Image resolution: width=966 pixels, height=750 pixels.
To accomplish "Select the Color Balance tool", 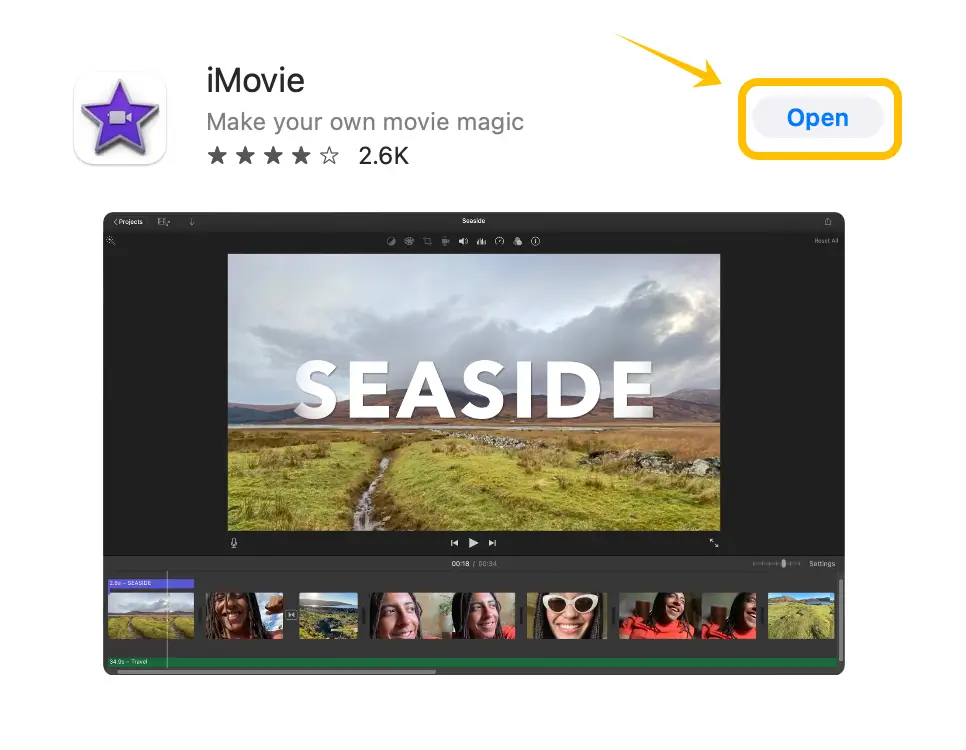I will (x=390, y=241).
